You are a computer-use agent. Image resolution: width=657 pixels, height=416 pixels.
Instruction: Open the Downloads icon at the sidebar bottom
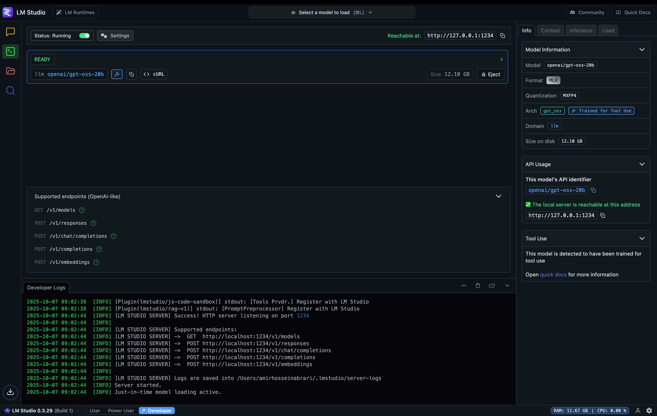click(x=11, y=392)
